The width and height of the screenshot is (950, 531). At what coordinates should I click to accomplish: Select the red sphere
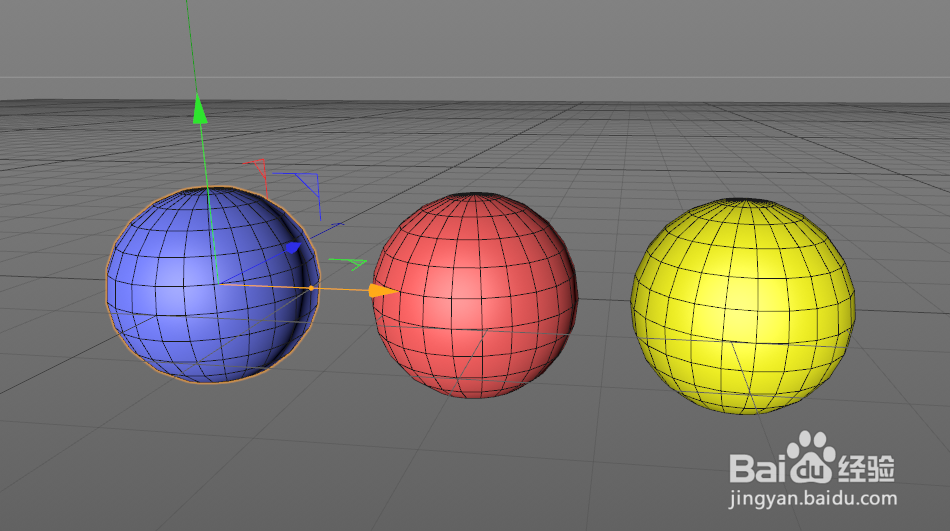pos(475,295)
